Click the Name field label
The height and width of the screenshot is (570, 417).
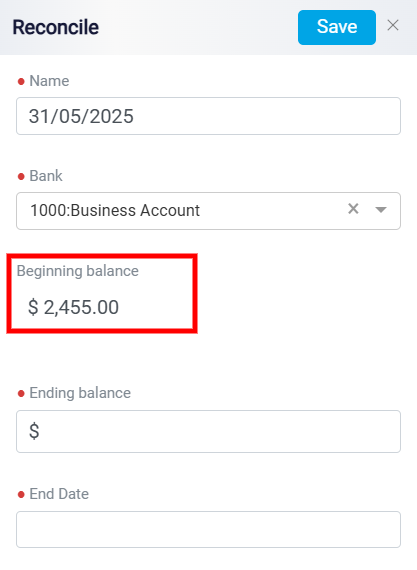pyautogui.click(x=49, y=81)
